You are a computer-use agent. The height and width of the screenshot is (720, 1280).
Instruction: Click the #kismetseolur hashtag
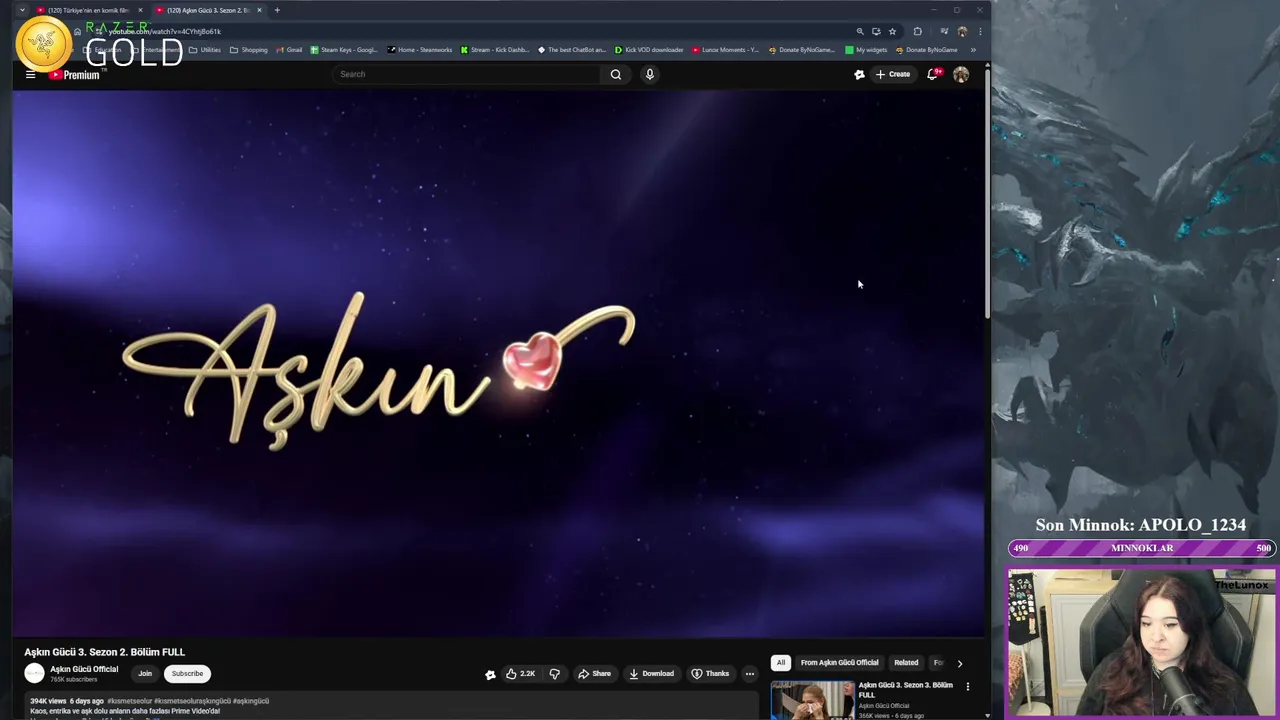(x=131, y=701)
